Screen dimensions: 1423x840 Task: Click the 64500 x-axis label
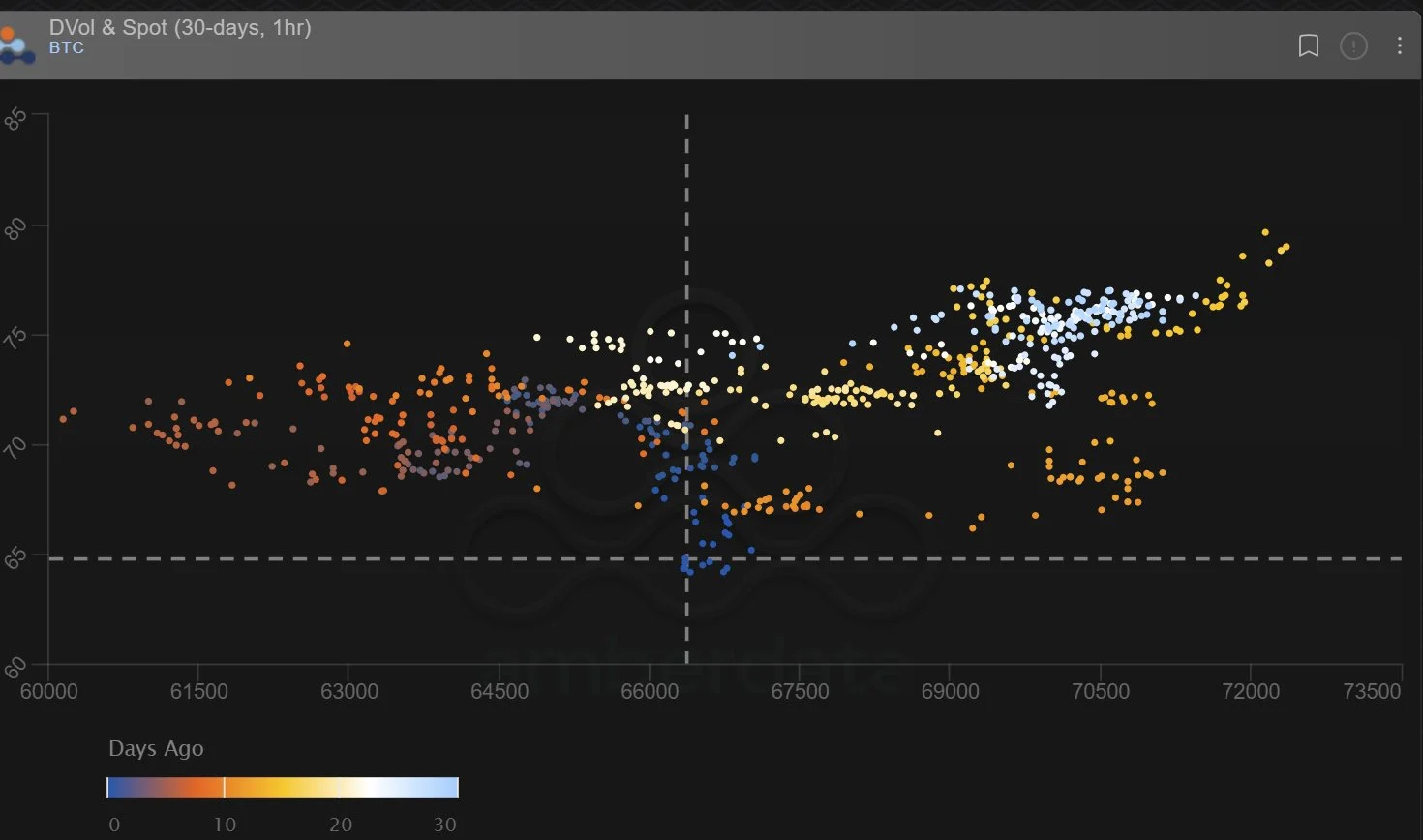tap(500, 691)
